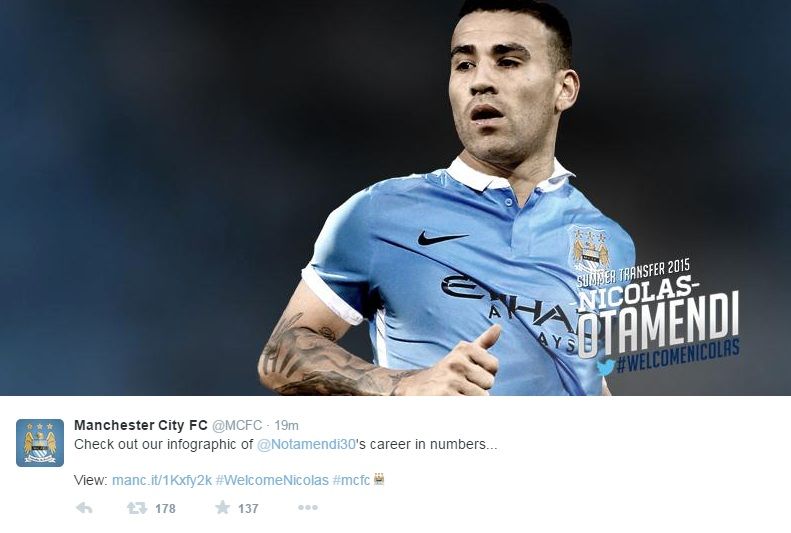Open the 19m timestamp permalink
This screenshot has width=791, height=533.
point(287,426)
